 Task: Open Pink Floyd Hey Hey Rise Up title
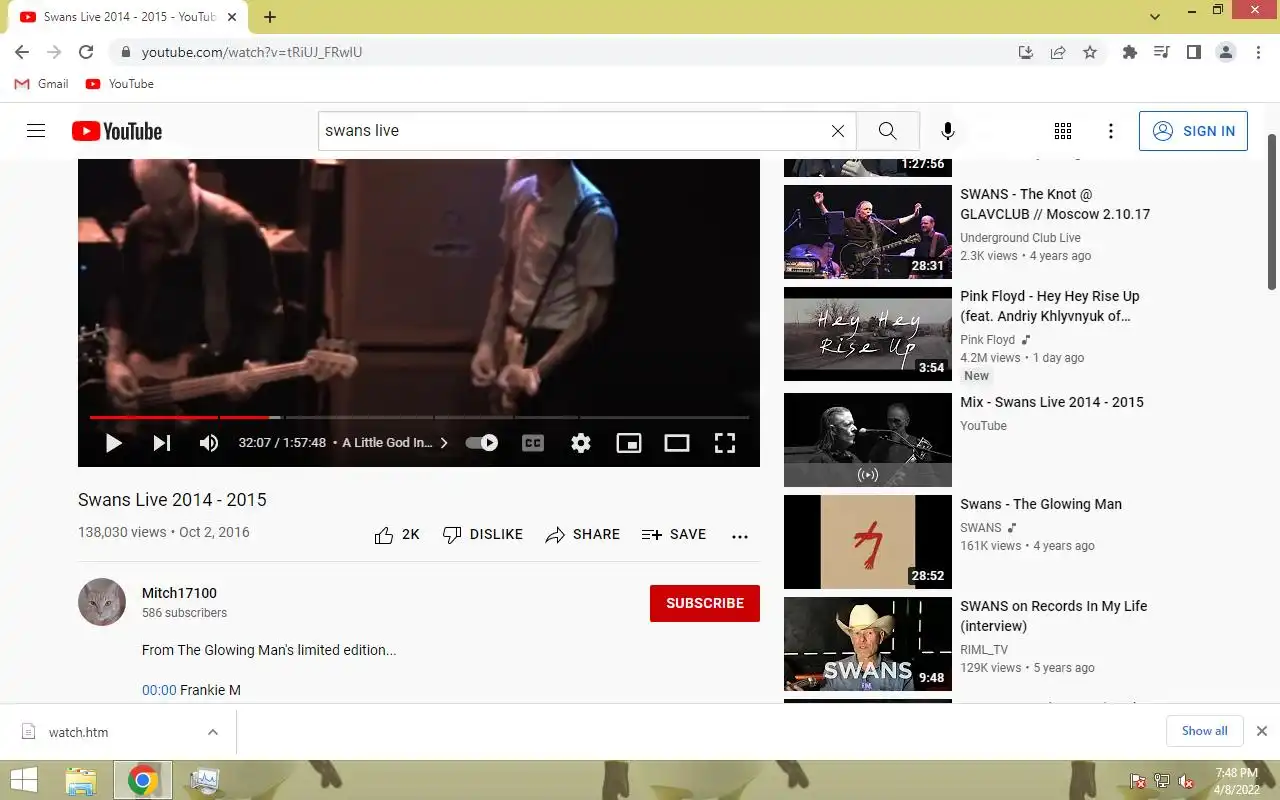1050,306
